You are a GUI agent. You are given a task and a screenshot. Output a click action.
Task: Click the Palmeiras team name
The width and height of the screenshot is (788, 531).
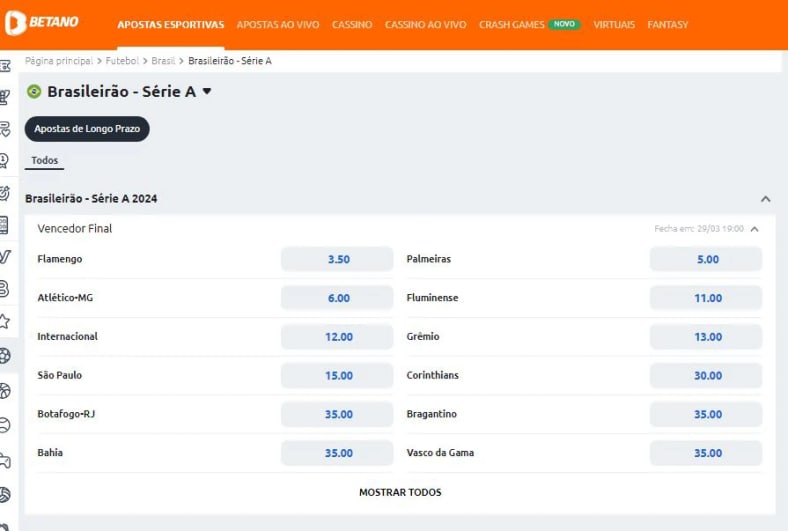(x=429, y=259)
